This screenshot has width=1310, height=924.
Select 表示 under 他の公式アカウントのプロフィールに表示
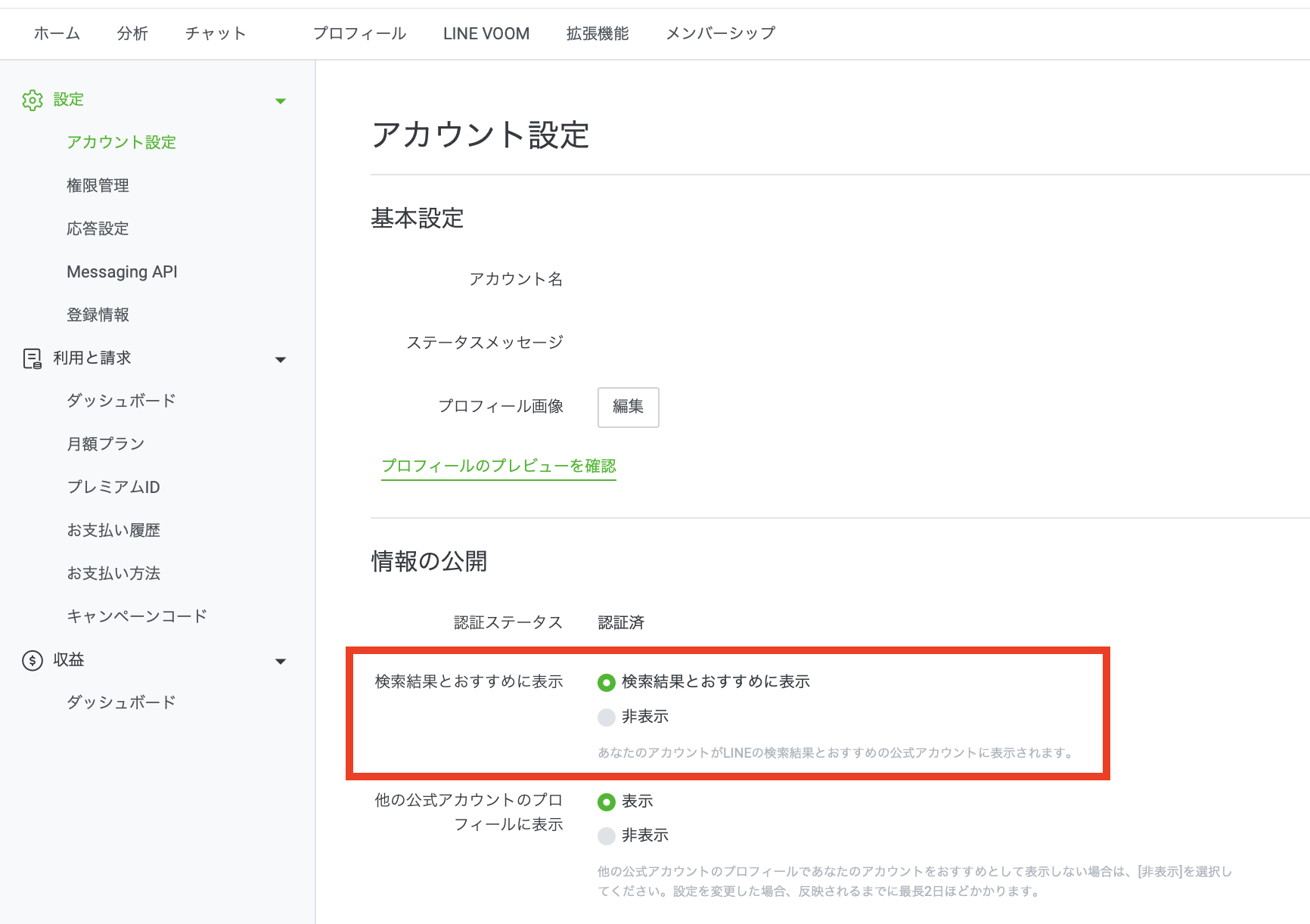[606, 802]
